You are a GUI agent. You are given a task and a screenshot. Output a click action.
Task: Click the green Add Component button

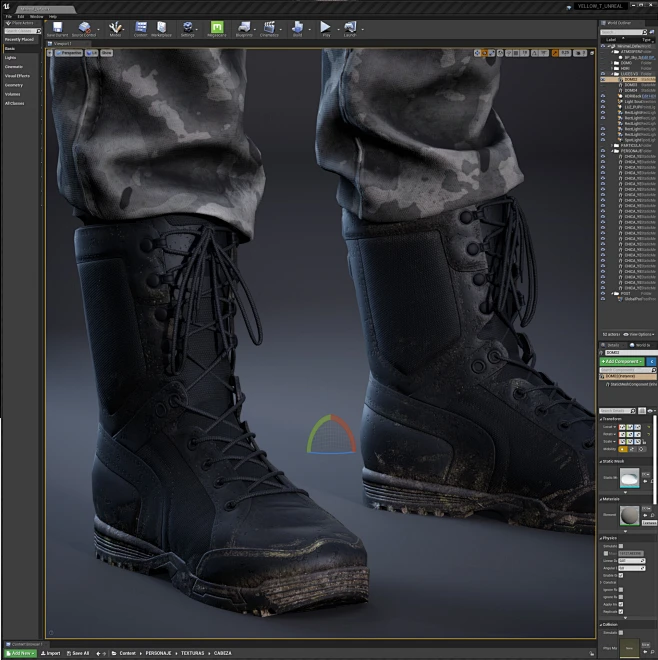click(x=622, y=362)
